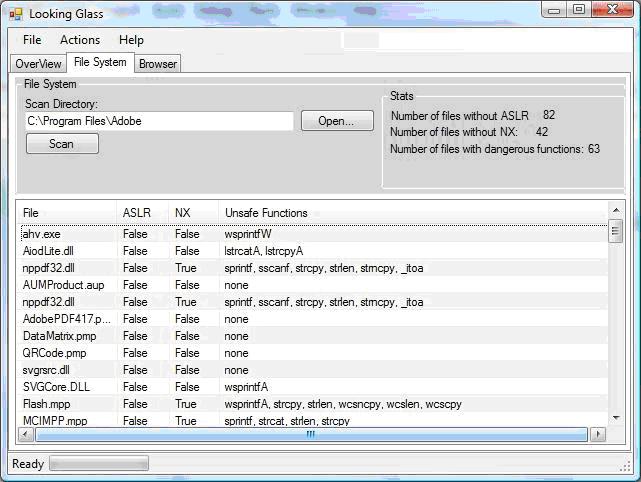Click the window resize grip
The height and width of the screenshot is (482, 641).
click(625, 467)
